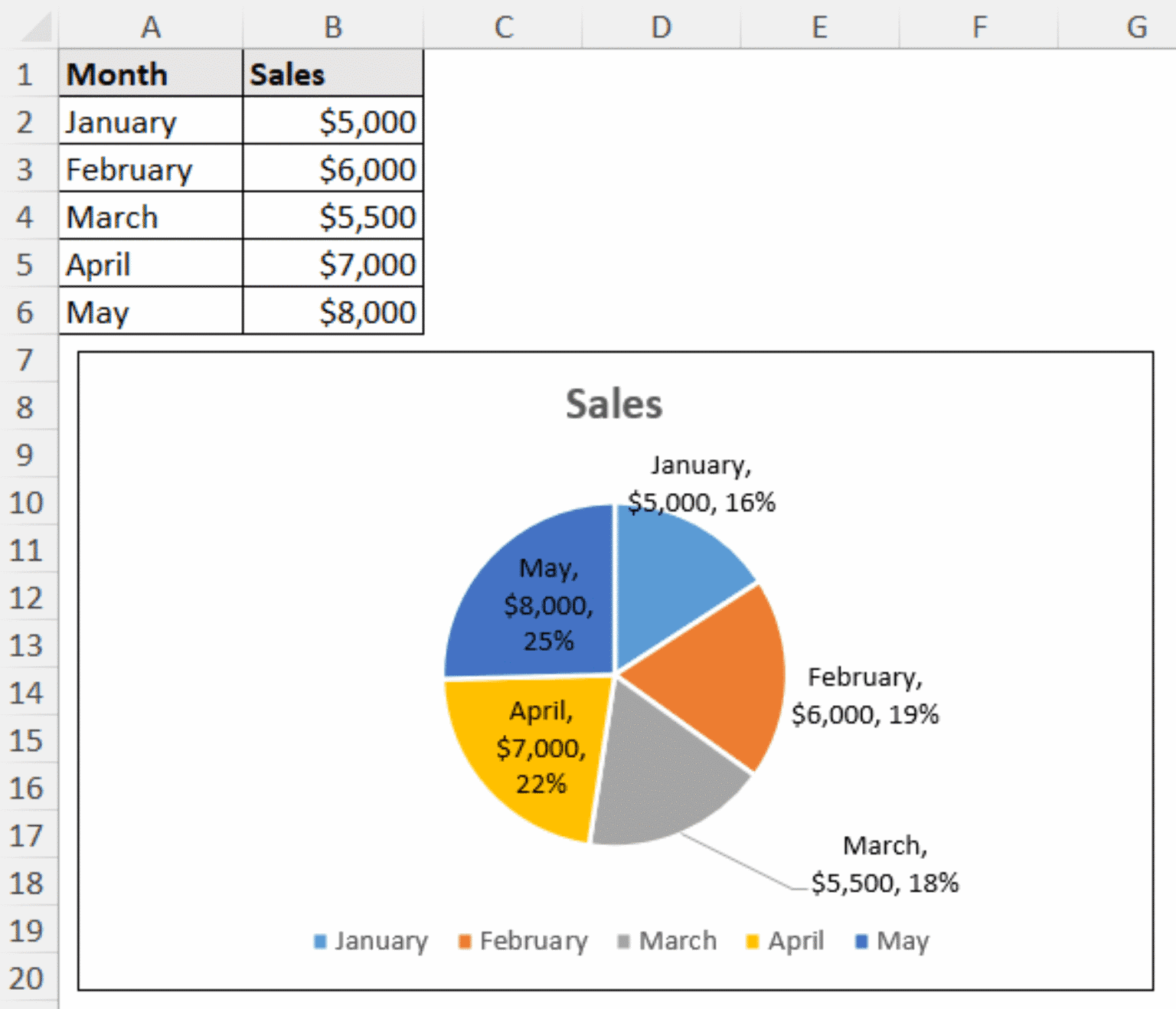Select row 6 header
The height and width of the screenshot is (1009, 1176).
(x=28, y=312)
